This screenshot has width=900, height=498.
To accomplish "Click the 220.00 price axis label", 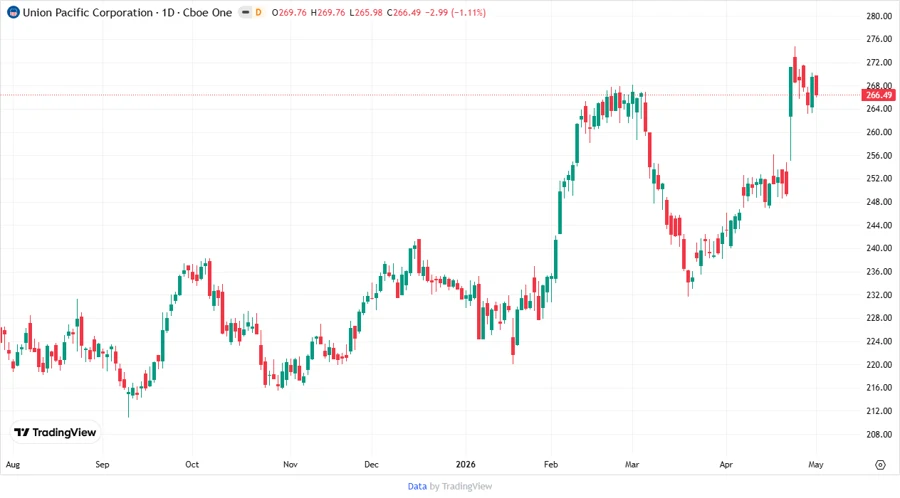I will coord(879,364).
